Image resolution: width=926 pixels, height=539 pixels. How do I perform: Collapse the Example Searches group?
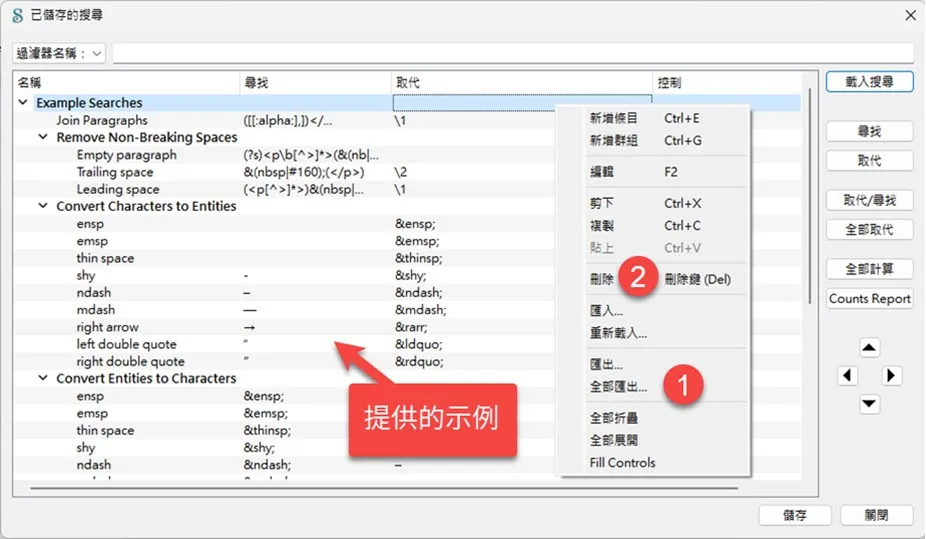tap(23, 102)
